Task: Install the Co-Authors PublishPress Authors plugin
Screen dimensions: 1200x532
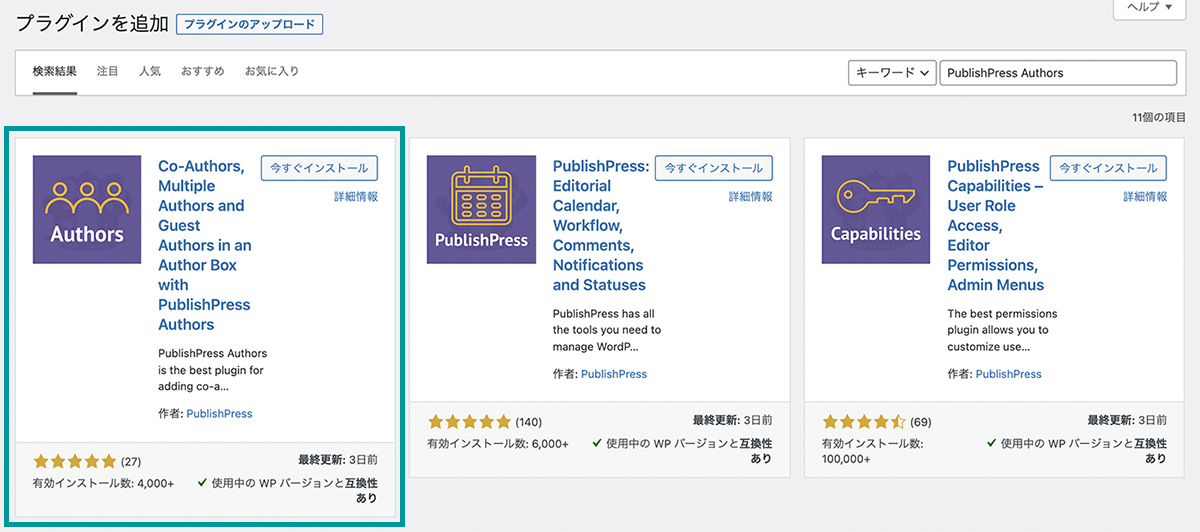Action: [x=320, y=168]
